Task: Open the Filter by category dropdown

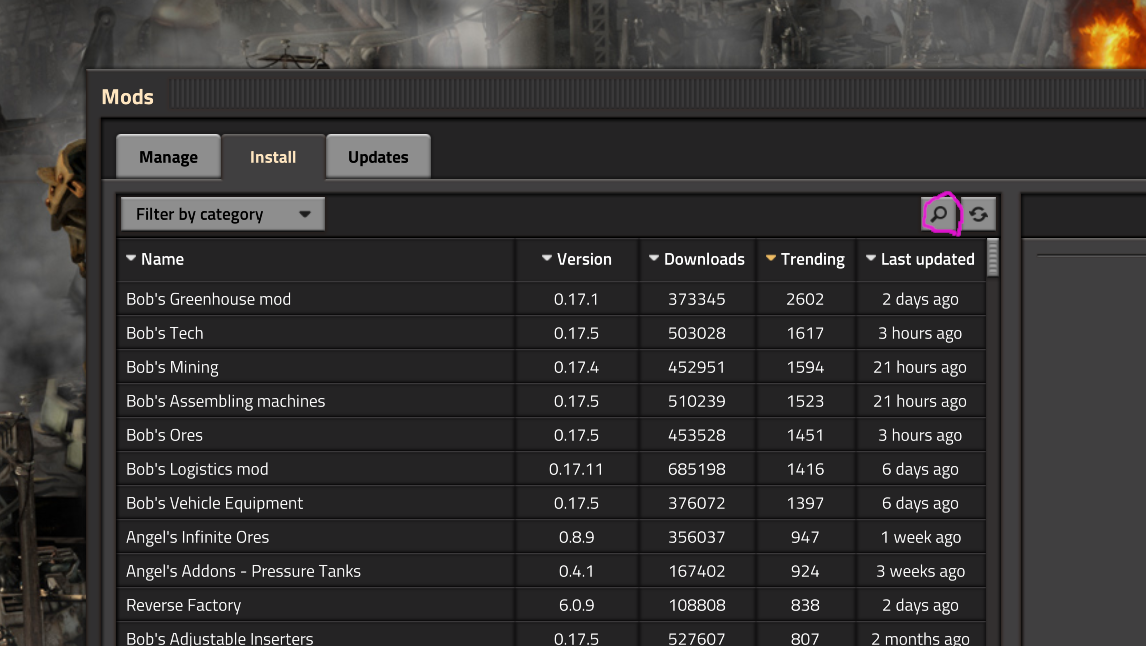Action: pyautogui.click(x=222, y=214)
